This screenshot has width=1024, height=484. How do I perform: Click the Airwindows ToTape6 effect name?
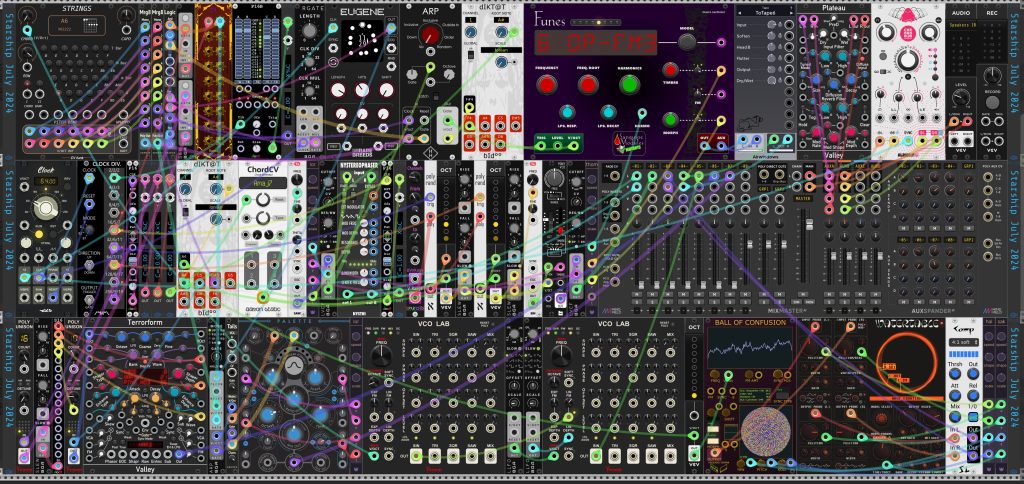point(765,12)
